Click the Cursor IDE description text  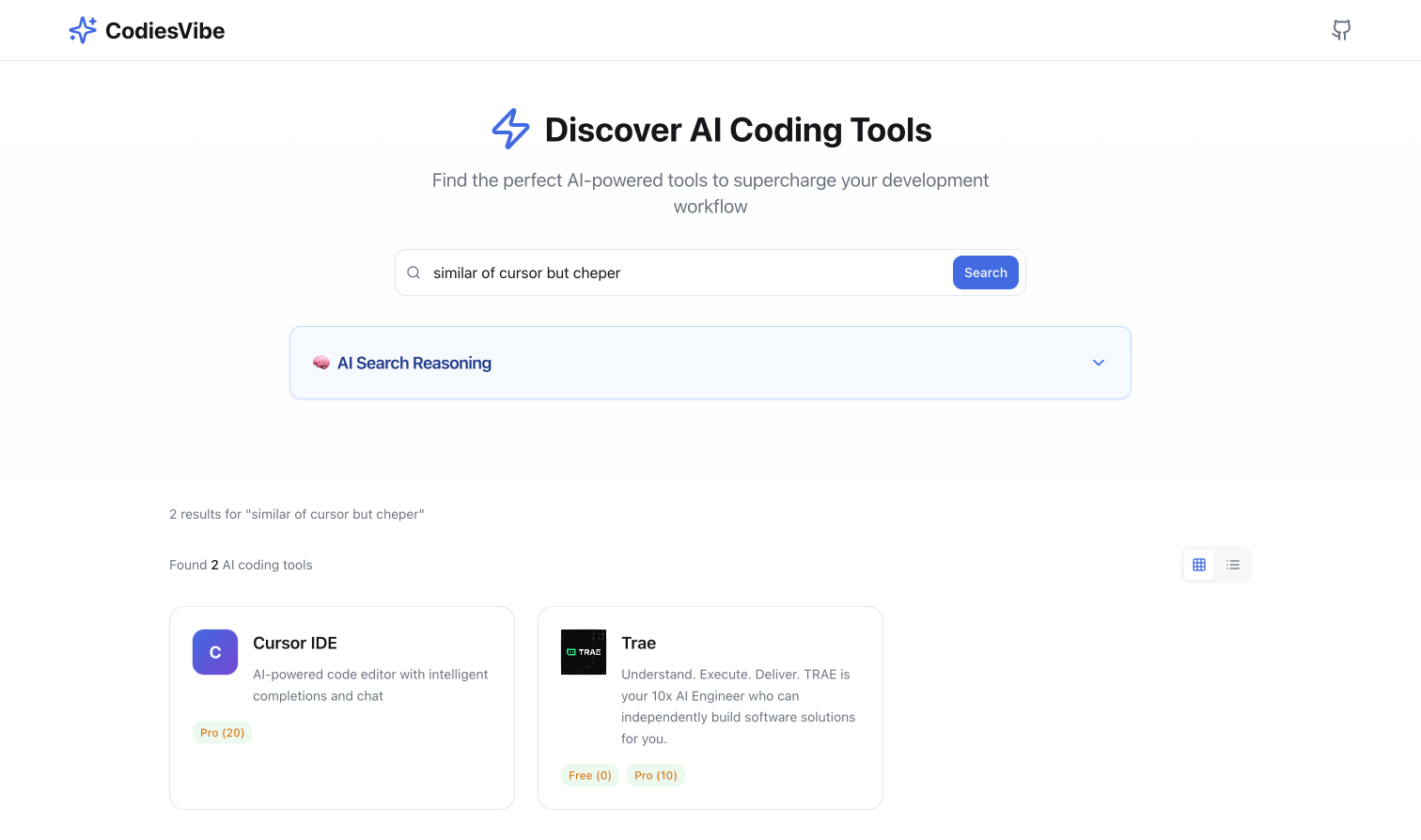pos(370,685)
